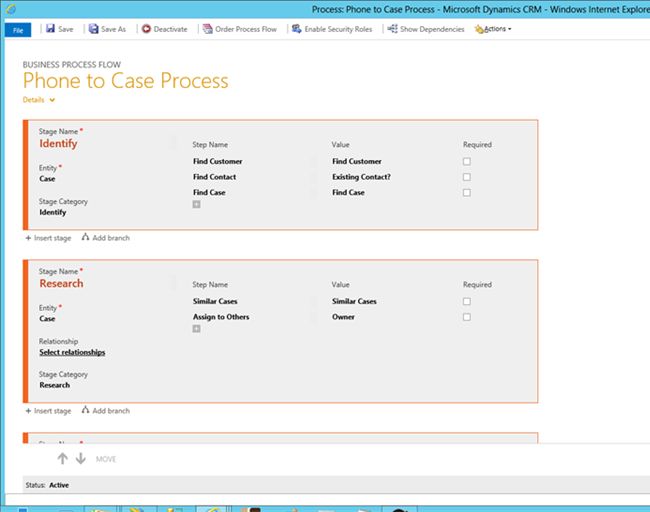Check Required for Find Customer step

[x=467, y=161]
